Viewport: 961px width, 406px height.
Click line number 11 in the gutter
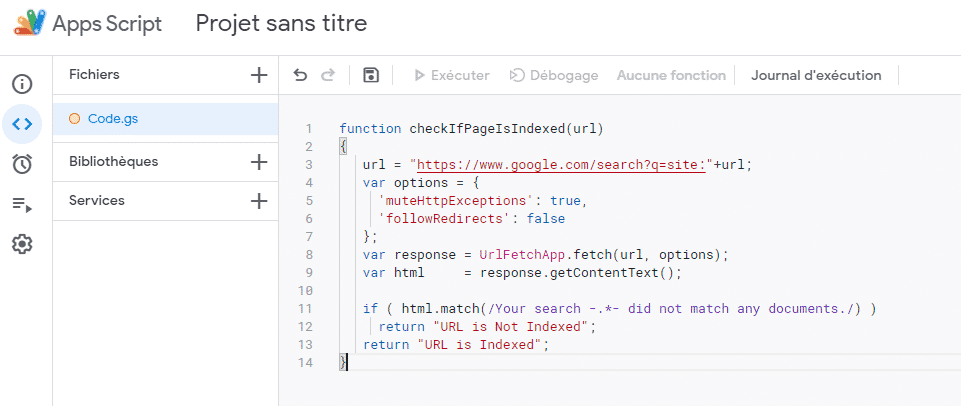click(309, 309)
